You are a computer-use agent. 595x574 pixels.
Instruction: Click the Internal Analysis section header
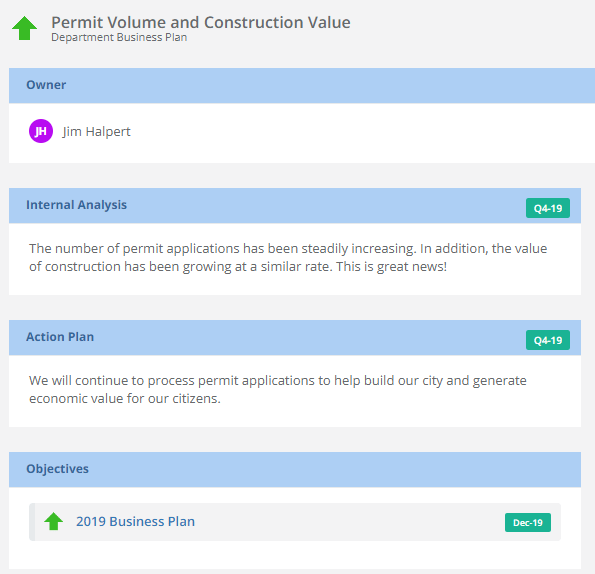tap(295, 206)
